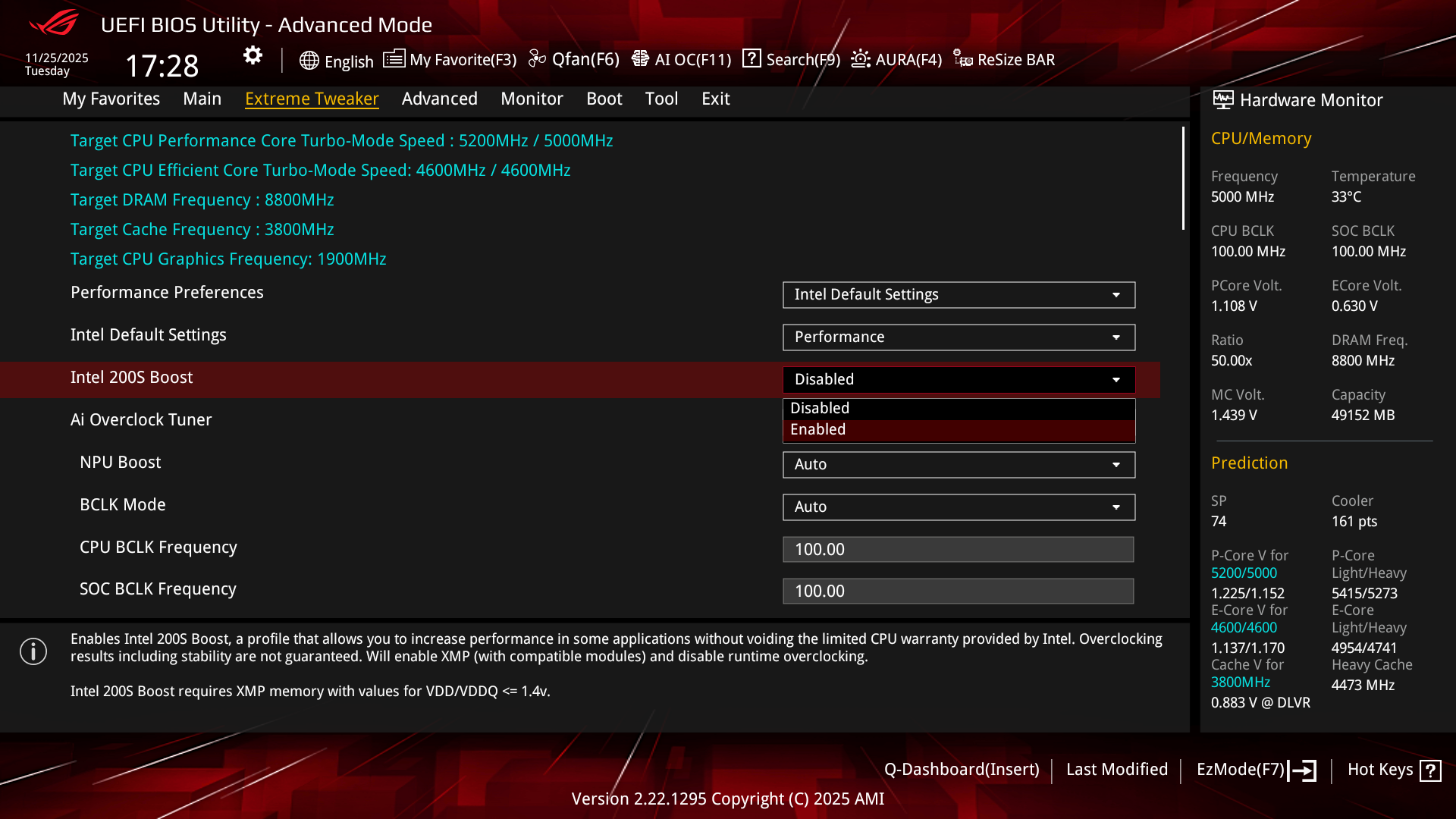Expand the NPU Boost dropdown
The height and width of the screenshot is (819, 1456).
(x=958, y=465)
